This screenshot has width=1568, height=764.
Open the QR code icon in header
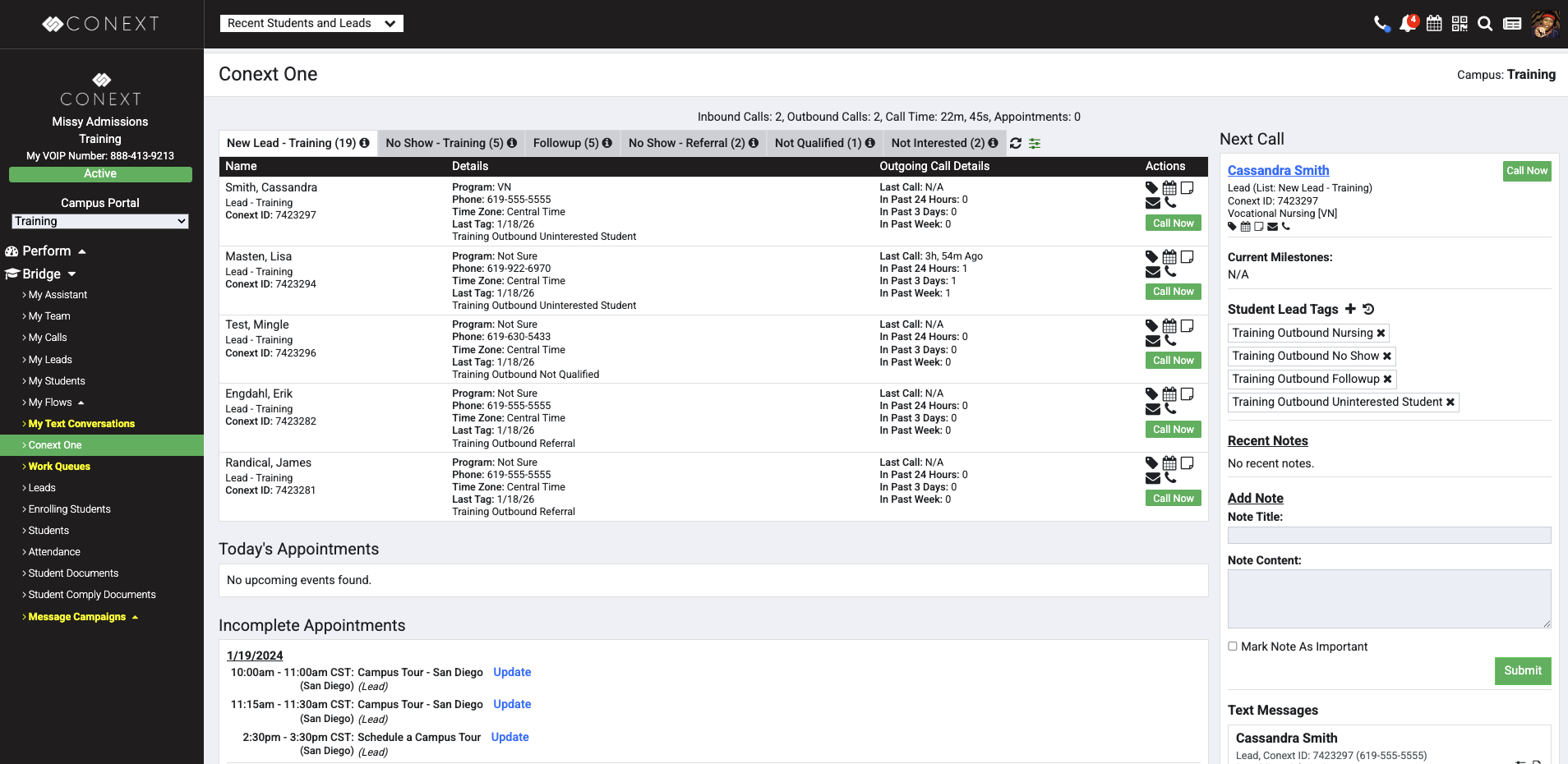1460,24
